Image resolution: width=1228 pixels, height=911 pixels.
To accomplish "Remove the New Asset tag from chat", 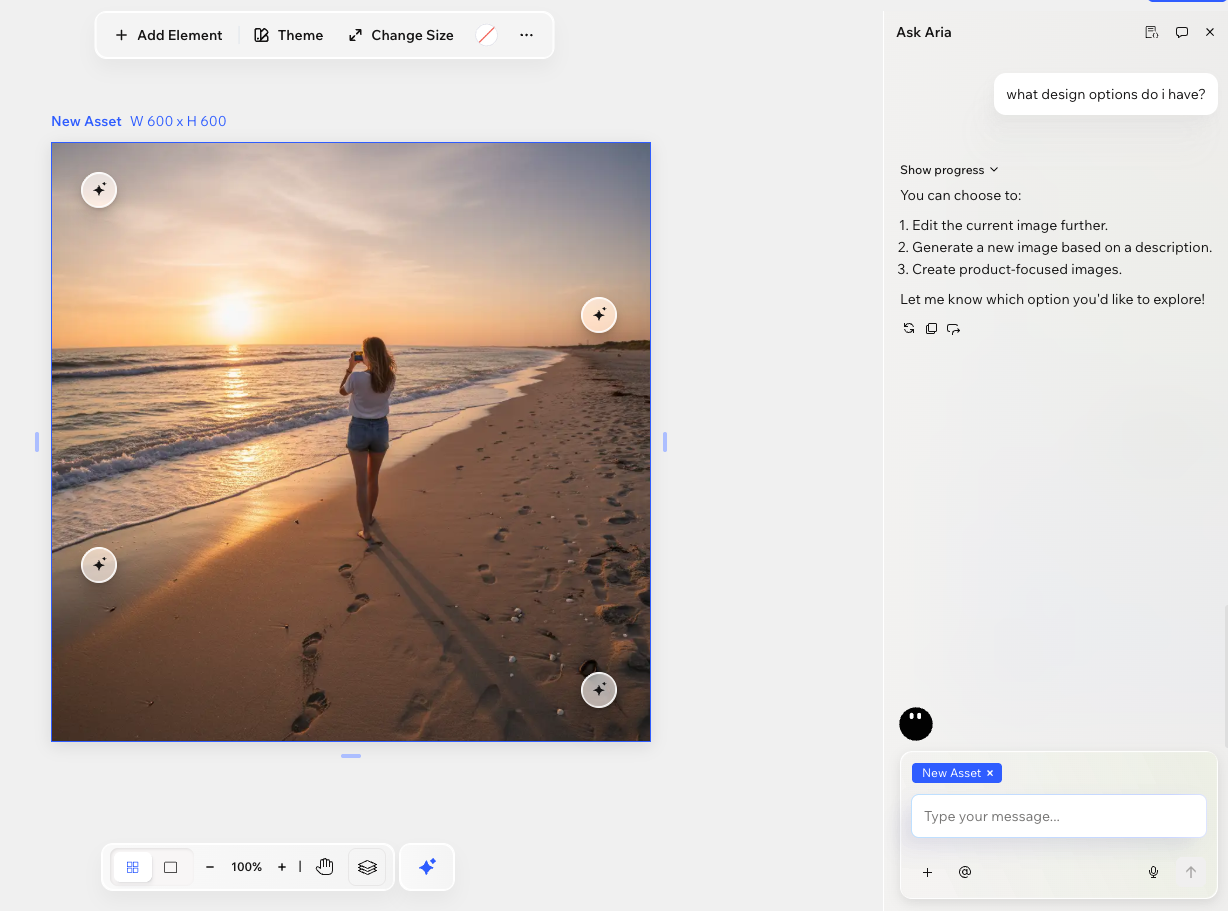I will [990, 773].
